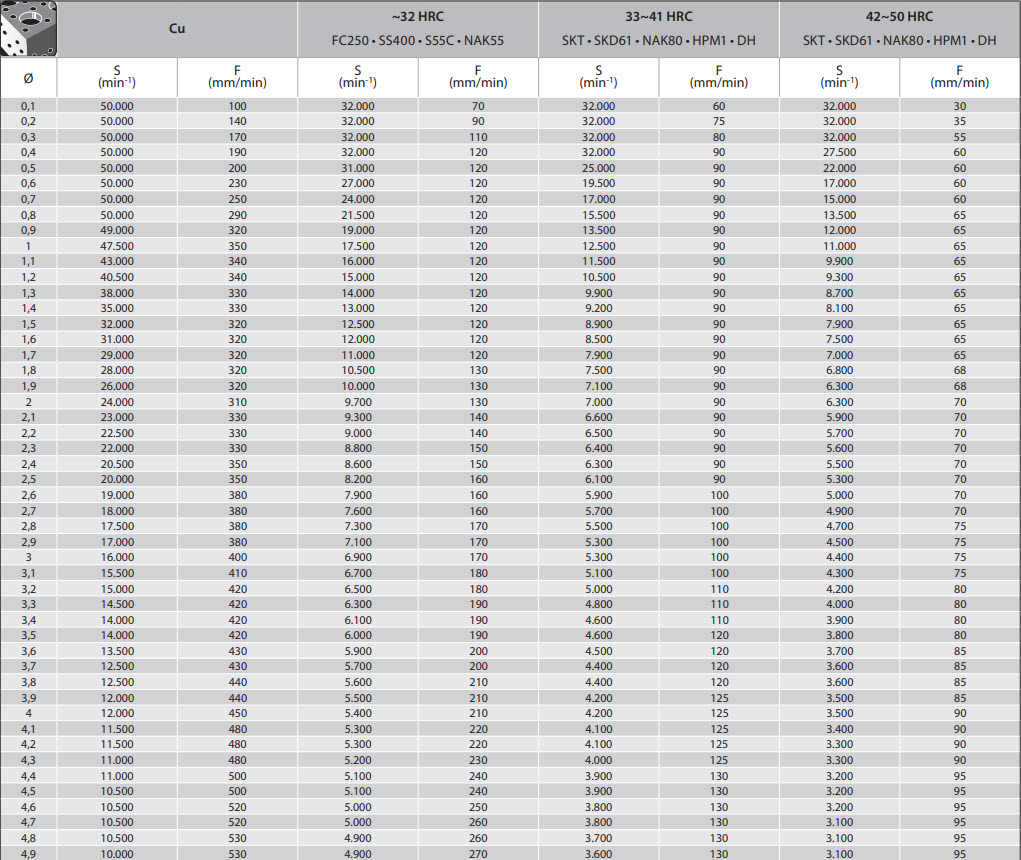Screen dimensions: 1021x860
Task: Click the FC250 • SS400 • S55C • NAK55 label
Action: [x=417, y=41]
